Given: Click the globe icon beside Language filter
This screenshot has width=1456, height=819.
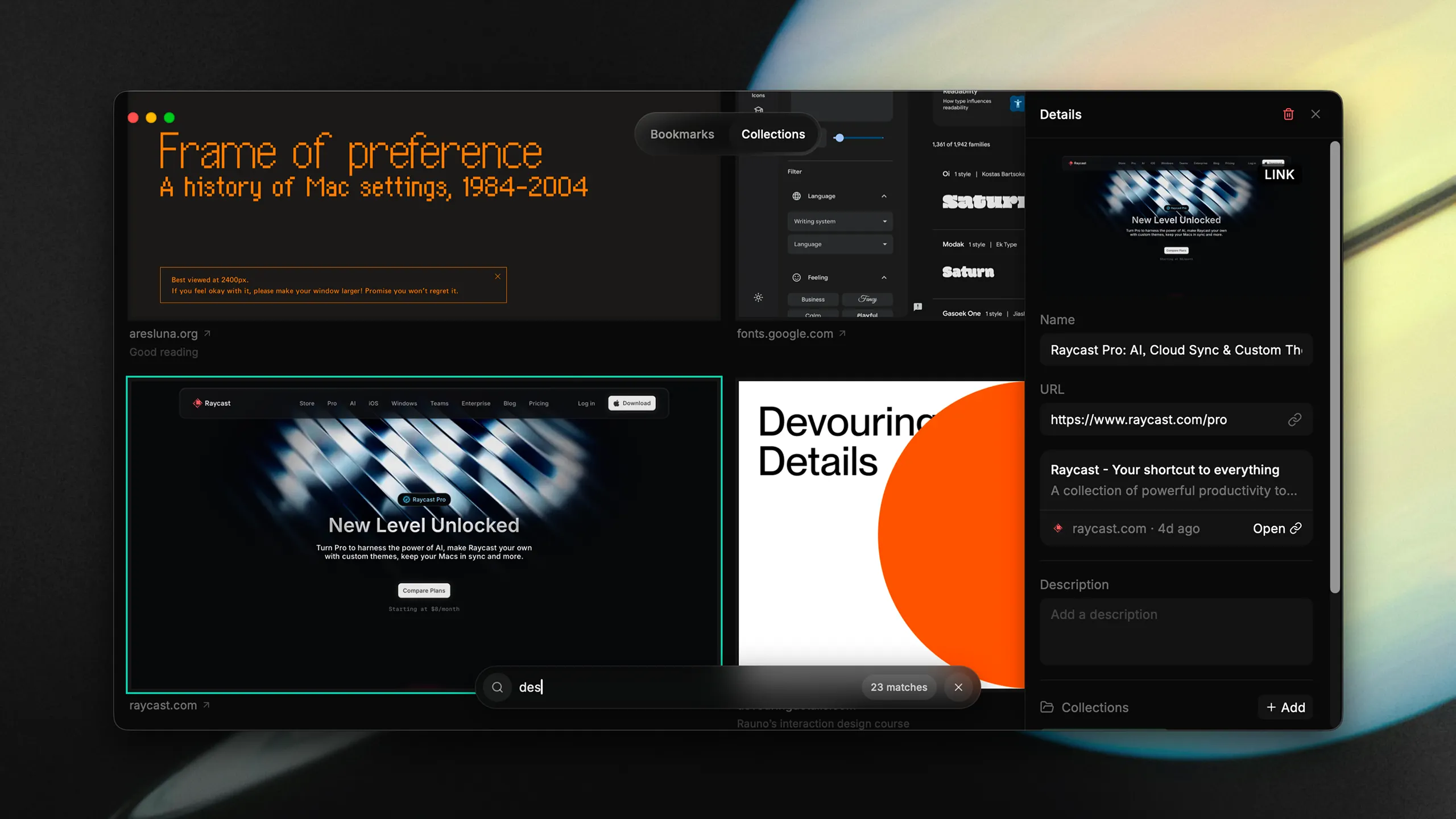Looking at the screenshot, I should (x=797, y=196).
